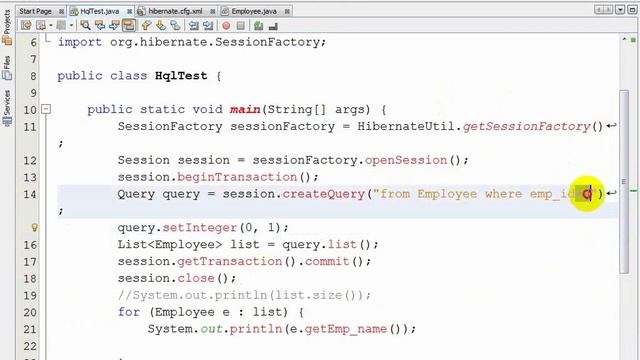Maximize the editor window button

coord(632,9)
